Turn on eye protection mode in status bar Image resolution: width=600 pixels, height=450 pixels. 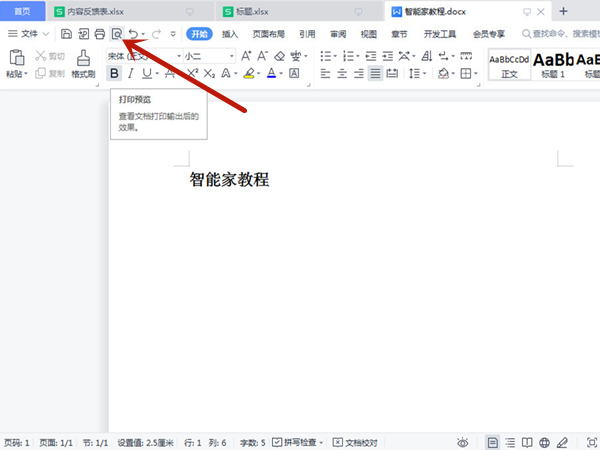point(462,442)
